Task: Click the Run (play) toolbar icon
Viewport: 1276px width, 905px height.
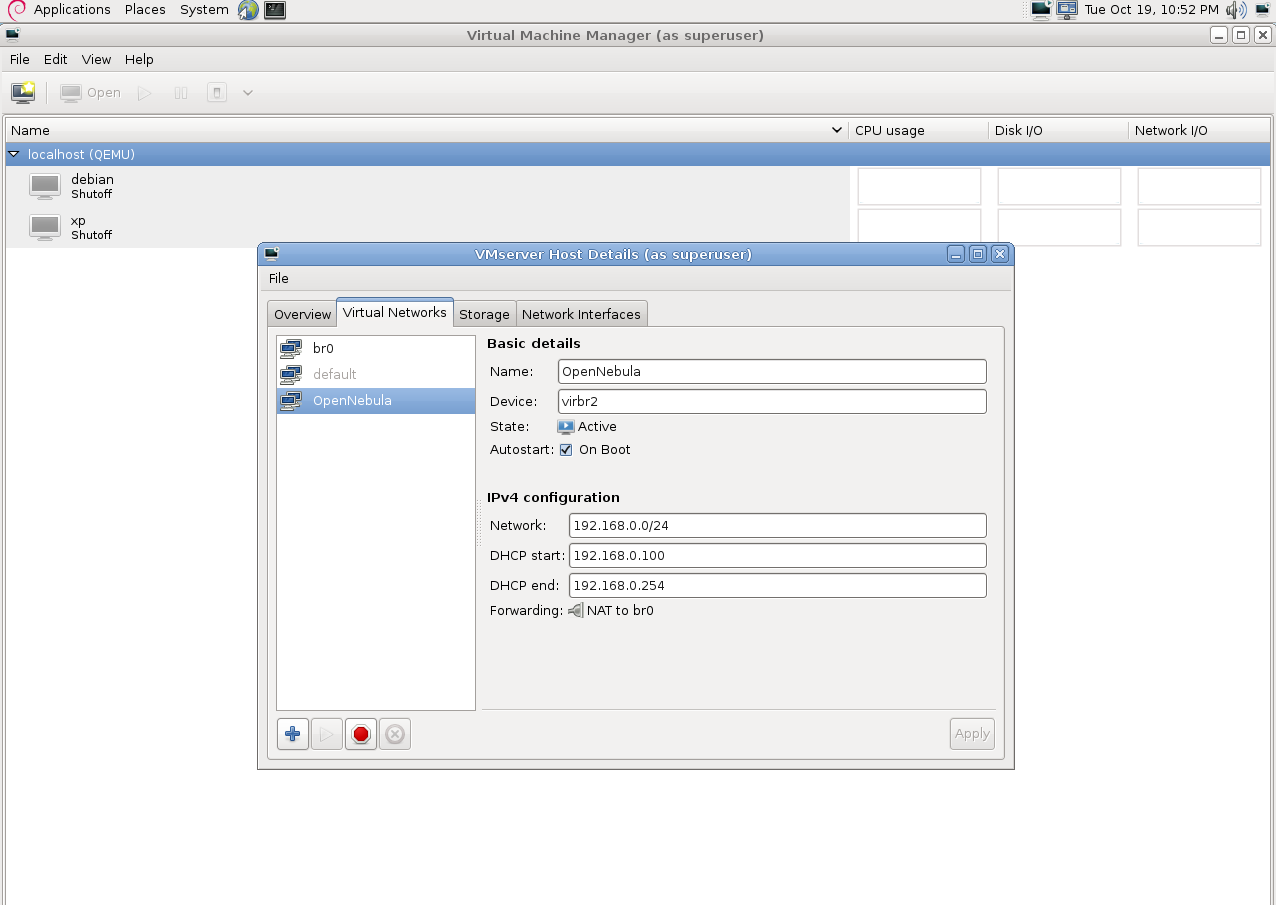Action: click(145, 93)
